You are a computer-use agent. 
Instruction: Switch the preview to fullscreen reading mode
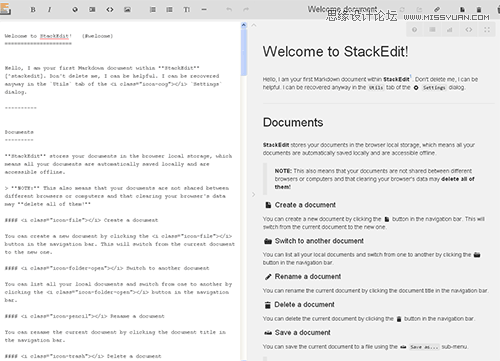[487, 30]
